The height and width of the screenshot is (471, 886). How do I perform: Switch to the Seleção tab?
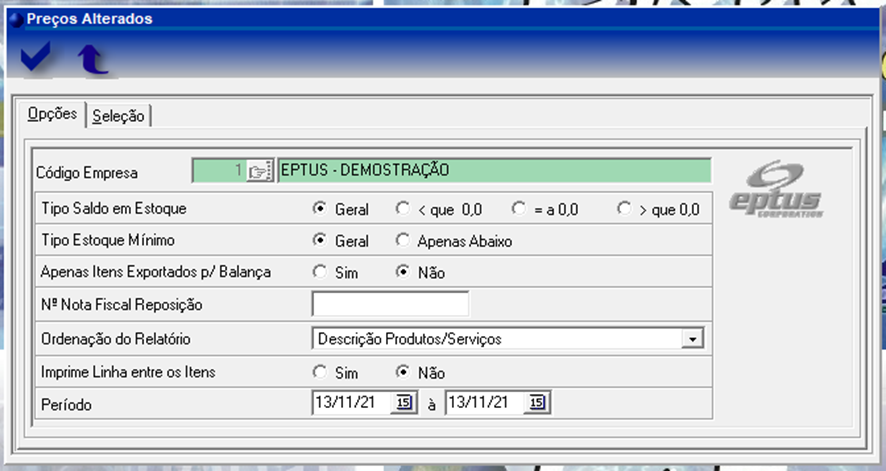pyautogui.click(x=118, y=116)
